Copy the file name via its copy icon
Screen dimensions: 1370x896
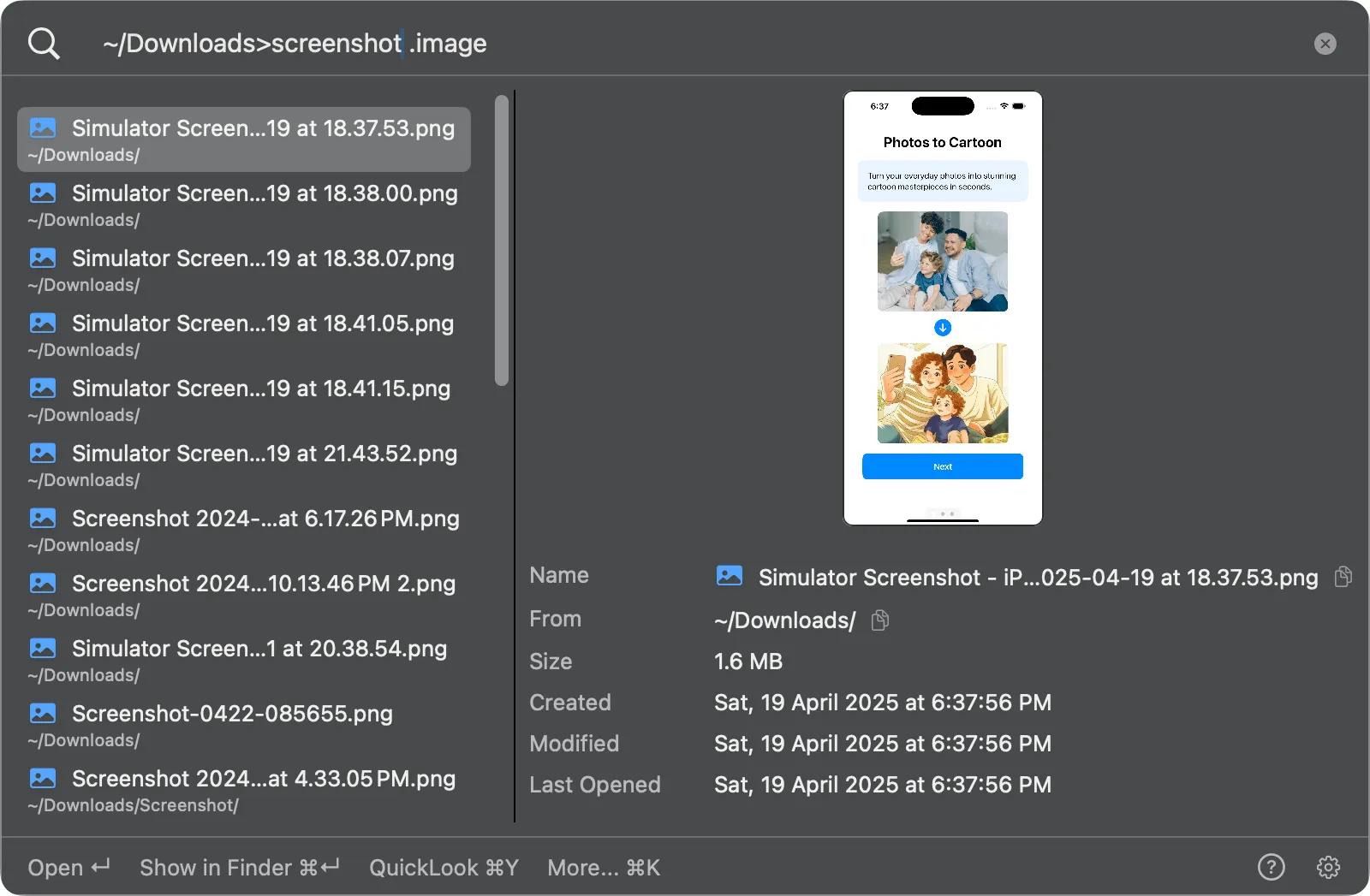point(1342,578)
